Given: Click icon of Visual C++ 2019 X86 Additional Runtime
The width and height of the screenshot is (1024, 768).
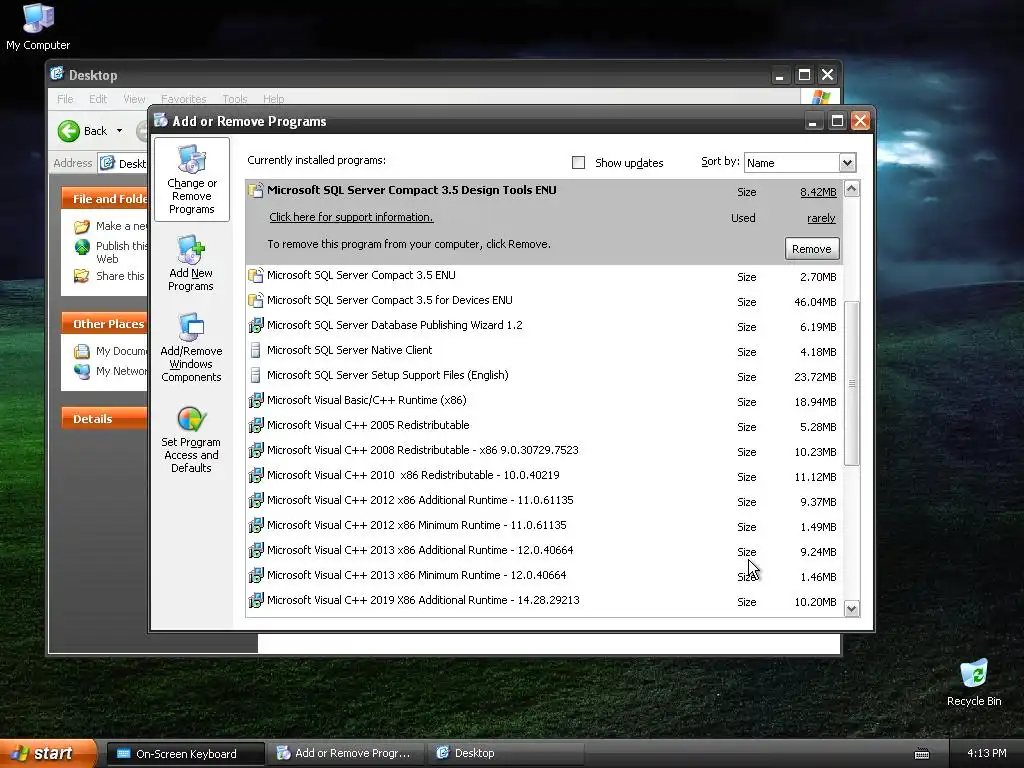Looking at the screenshot, I should coord(256,600).
